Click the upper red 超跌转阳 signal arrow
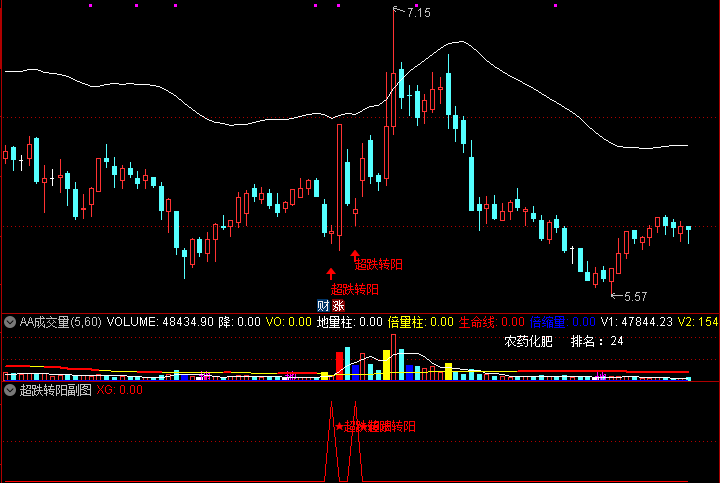720x483 pixels. coord(355,255)
